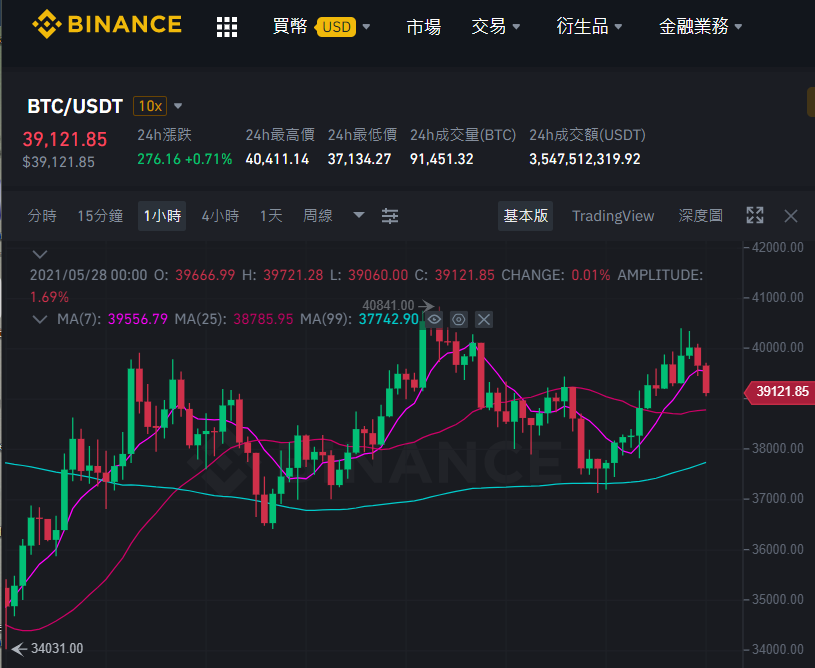This screenshot has height=668, width=815.
Task: Click the BTC/USDT pair name
Action: point(75,106)
